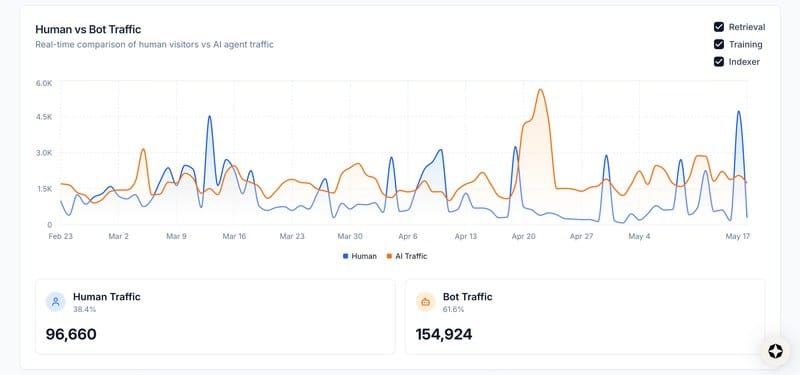Click the person icon in Human Traffic card
Screen dimensions: 800x375
(x=56, y=302)
